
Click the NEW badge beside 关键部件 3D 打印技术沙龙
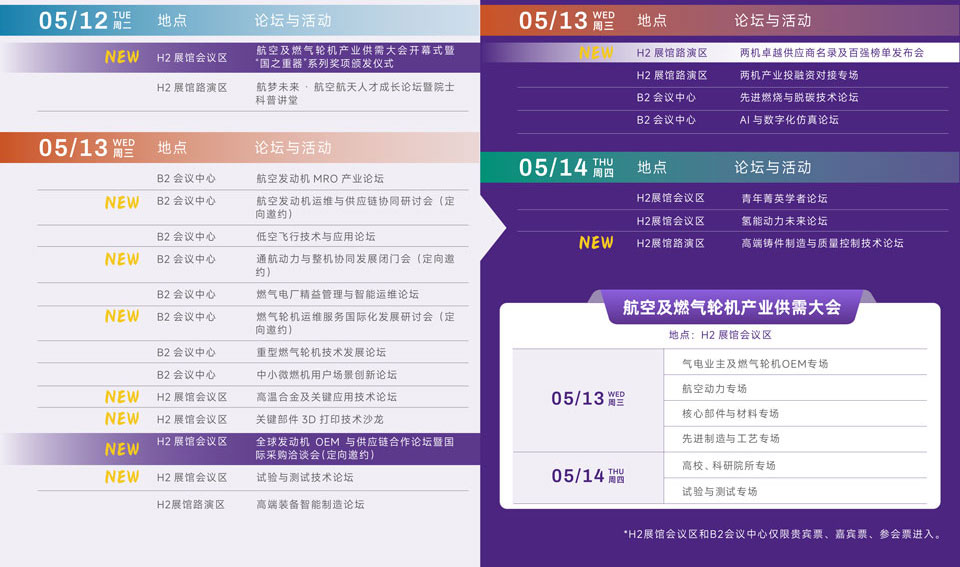122,419
